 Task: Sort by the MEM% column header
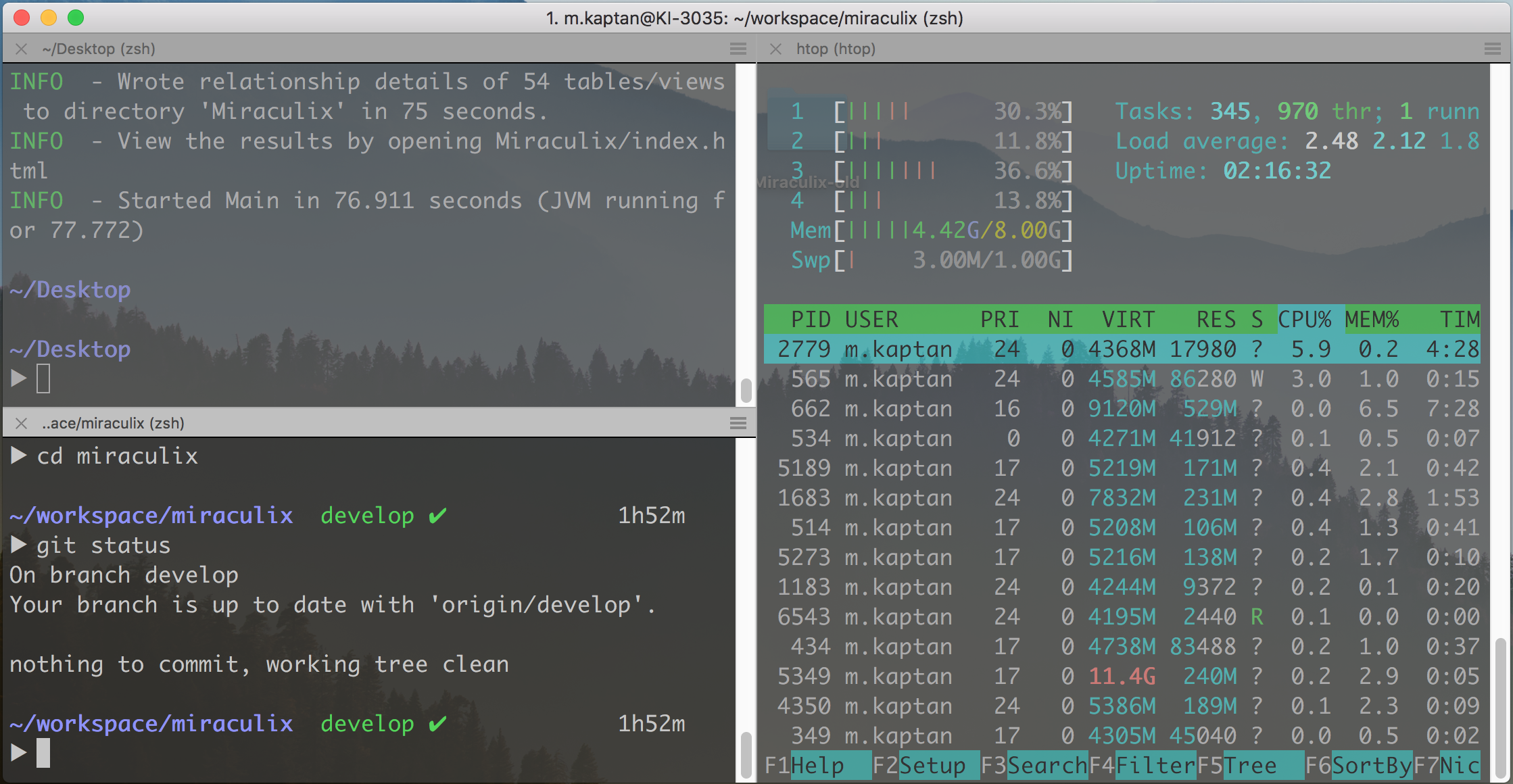pyautogui.click(x=1372, y=319)
